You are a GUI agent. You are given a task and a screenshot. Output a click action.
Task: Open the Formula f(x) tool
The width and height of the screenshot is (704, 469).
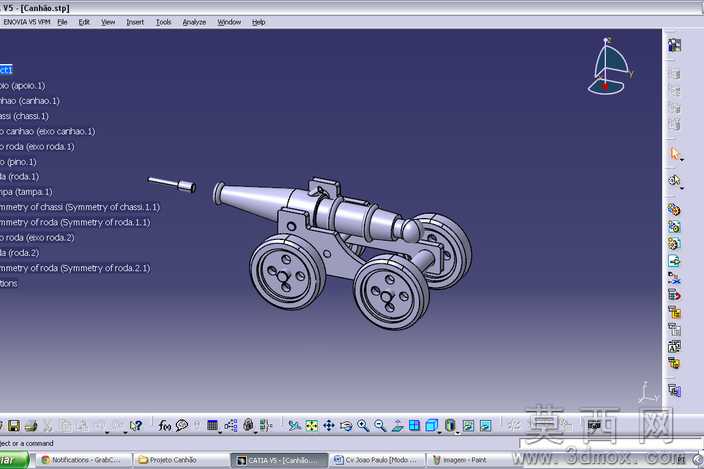click(x=164, y=425)
